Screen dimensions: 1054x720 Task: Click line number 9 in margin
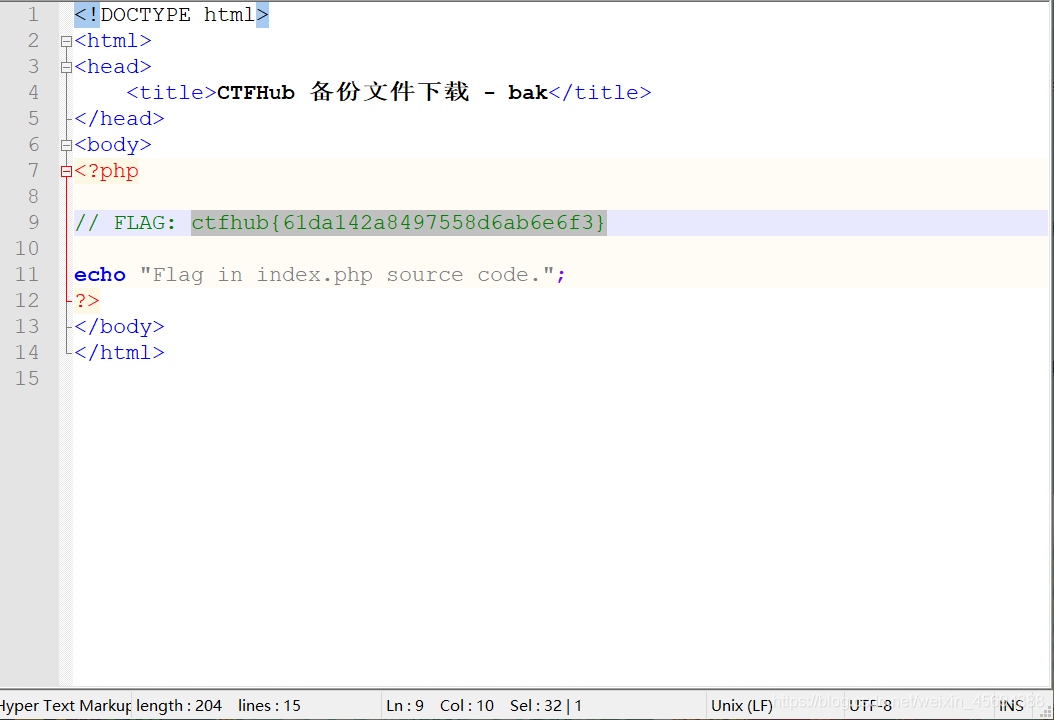33,223
